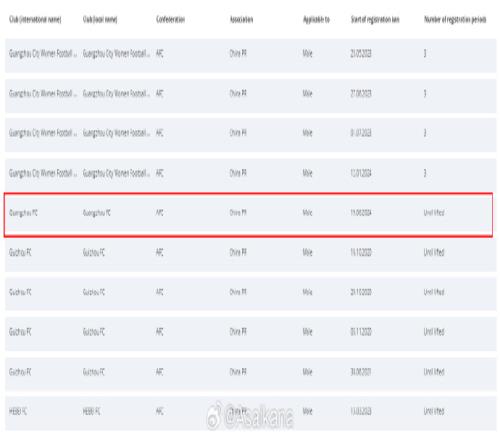Click the Male cell in the HEBEI FC row
Screen dimensions: 500x440
click(x=308, y=412)
